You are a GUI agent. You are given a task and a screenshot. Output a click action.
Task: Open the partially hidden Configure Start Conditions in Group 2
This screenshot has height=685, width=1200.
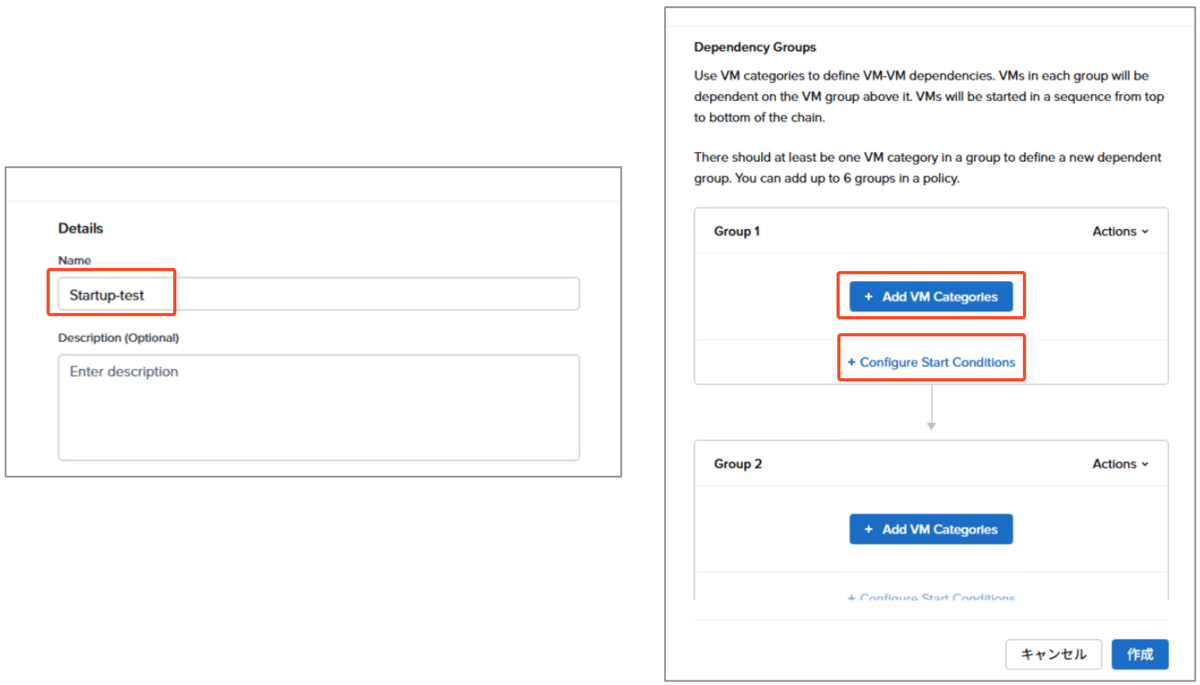click(931, 597)
